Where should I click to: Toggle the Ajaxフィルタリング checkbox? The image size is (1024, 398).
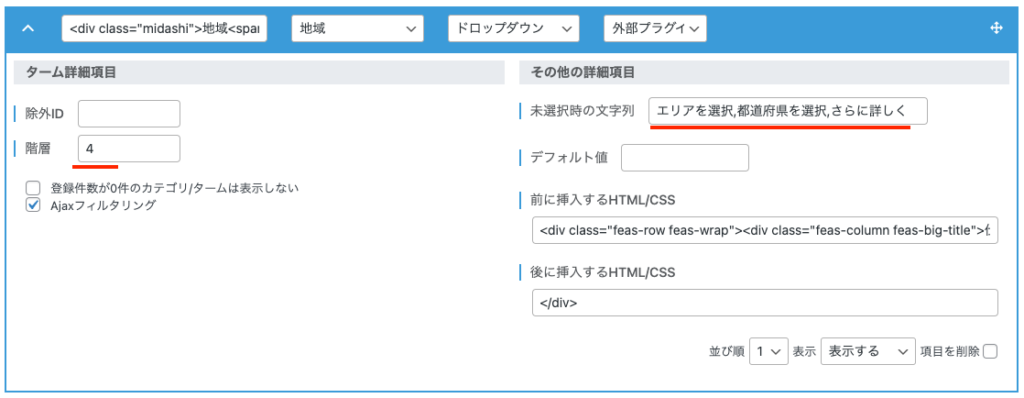point(33,205)
